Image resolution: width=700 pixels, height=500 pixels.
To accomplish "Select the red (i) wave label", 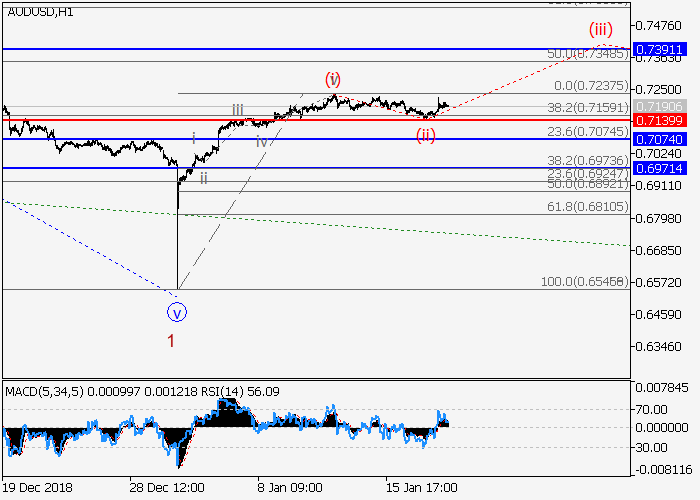I will [x=333, y=78].
